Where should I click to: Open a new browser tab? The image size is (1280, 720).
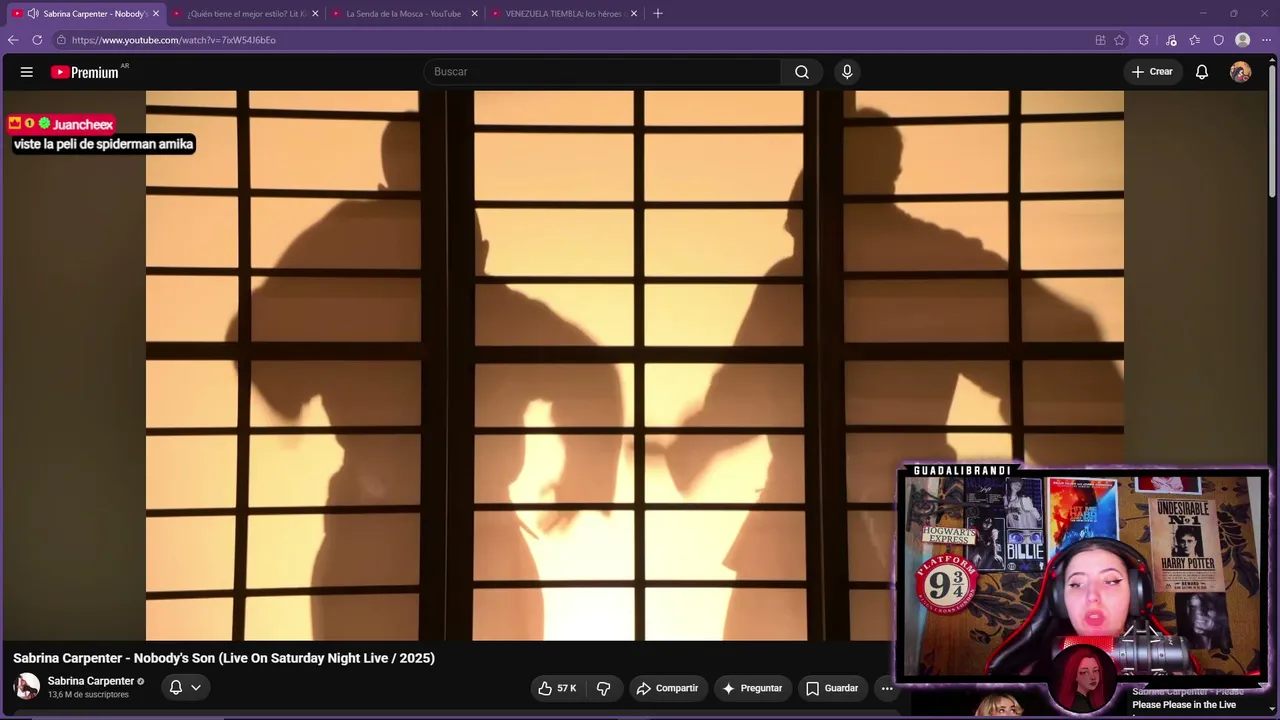pyautogui.click(x=657, y=14)
